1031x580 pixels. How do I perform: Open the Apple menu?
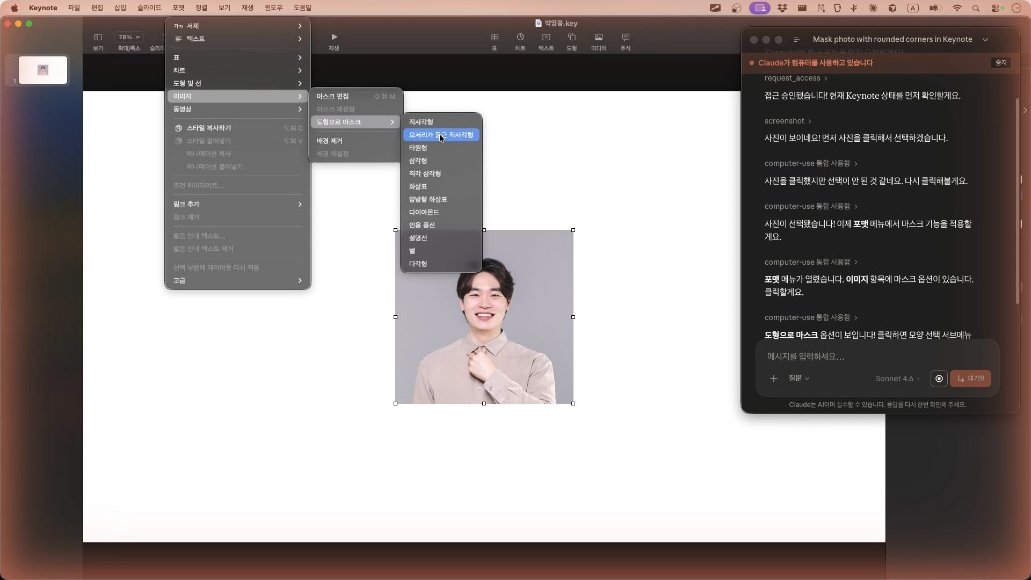click(14, 8)
